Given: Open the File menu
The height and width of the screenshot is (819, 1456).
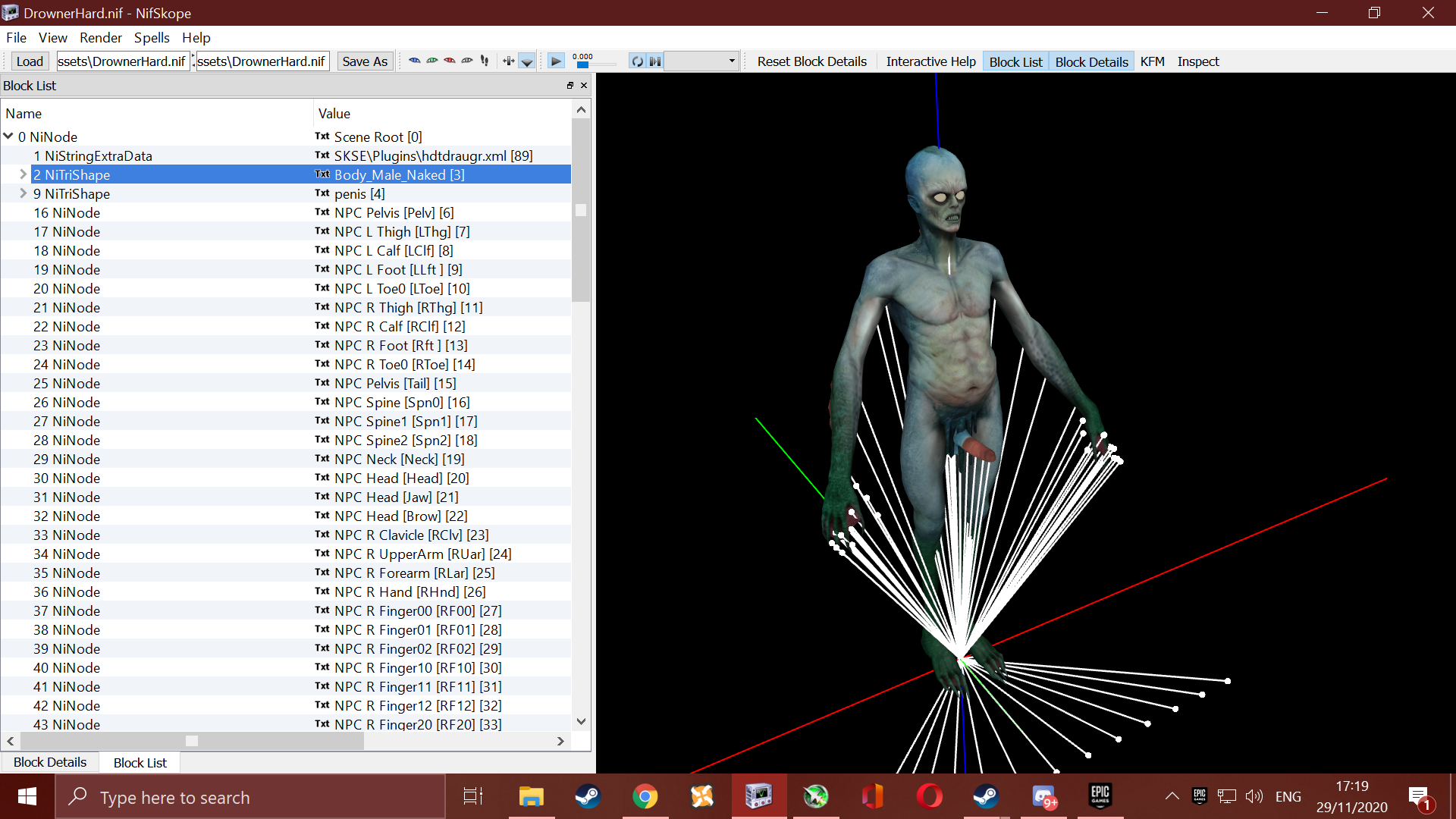Looking at the screenshot, I should pos(16,37).
